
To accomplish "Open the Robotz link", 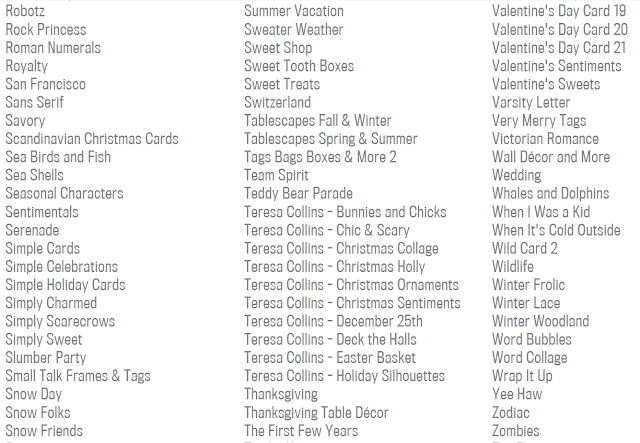I will pos(25,11).
